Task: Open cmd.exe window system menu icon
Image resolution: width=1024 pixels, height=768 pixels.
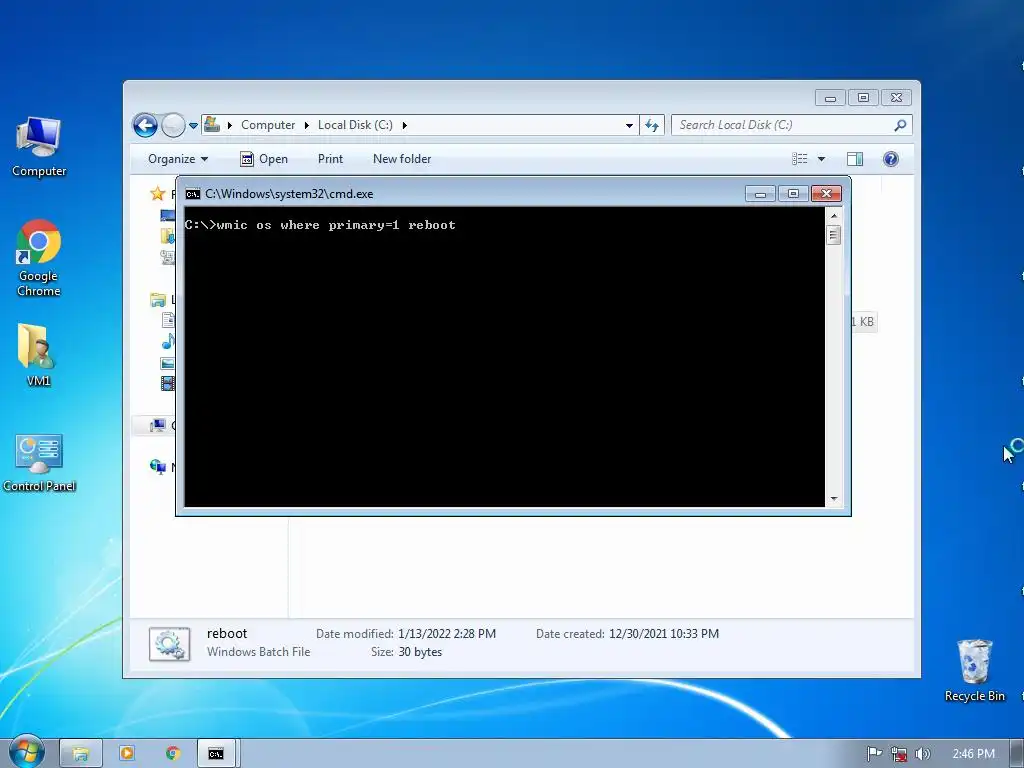Action: (193, 194)
